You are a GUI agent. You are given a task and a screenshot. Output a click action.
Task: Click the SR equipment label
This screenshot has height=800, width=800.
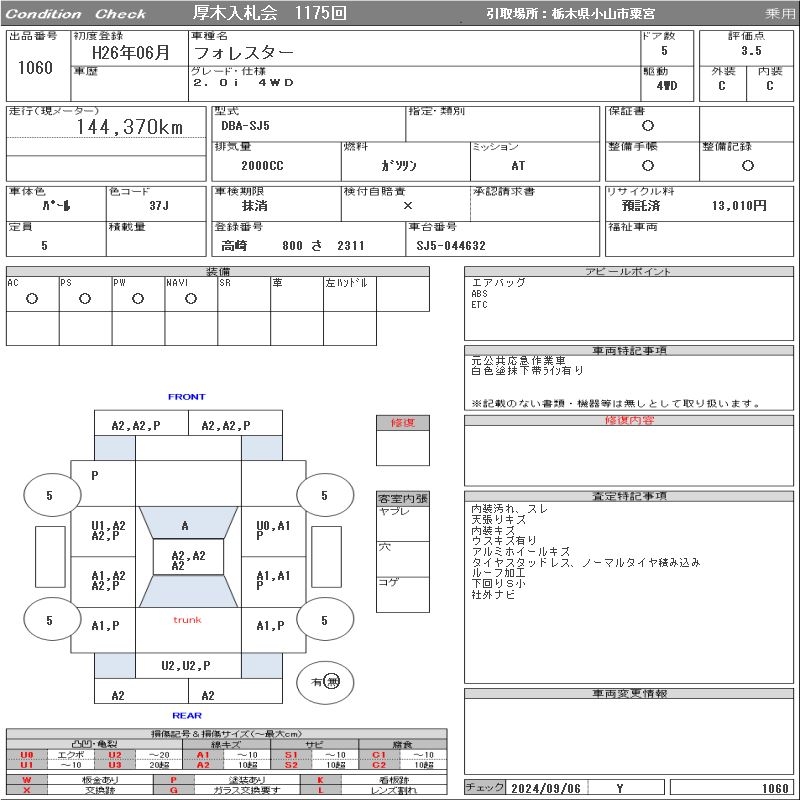[x=225, y=283]
